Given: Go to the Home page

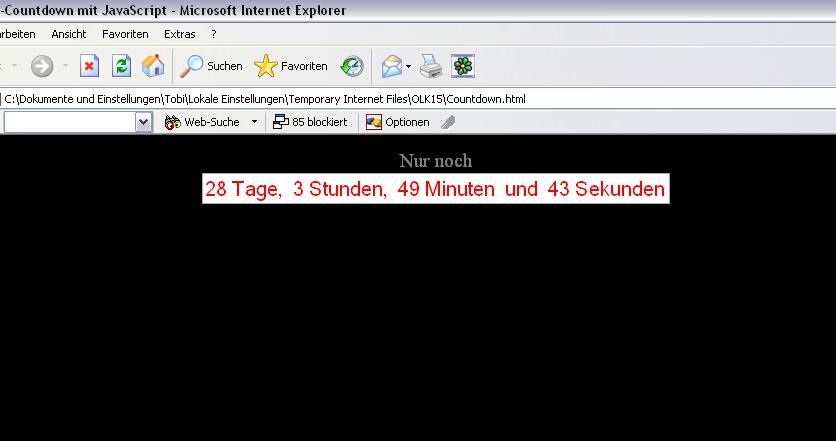Looking at the screenshot, I should (x=153, y=66).
